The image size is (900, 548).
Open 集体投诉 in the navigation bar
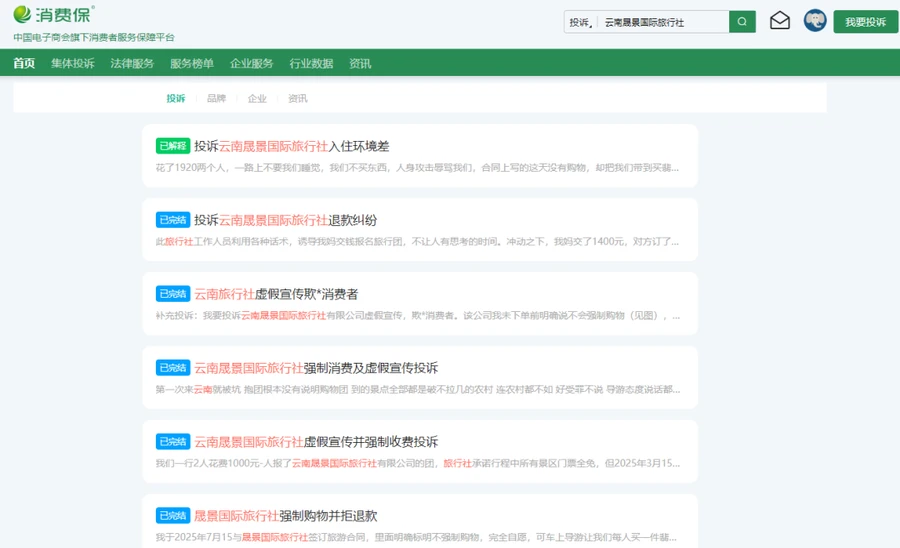73,63
